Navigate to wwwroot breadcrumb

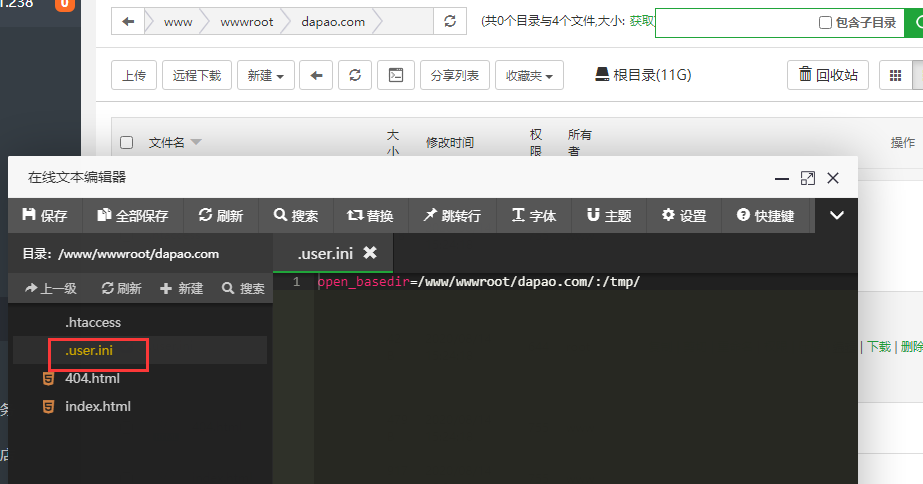247,22
